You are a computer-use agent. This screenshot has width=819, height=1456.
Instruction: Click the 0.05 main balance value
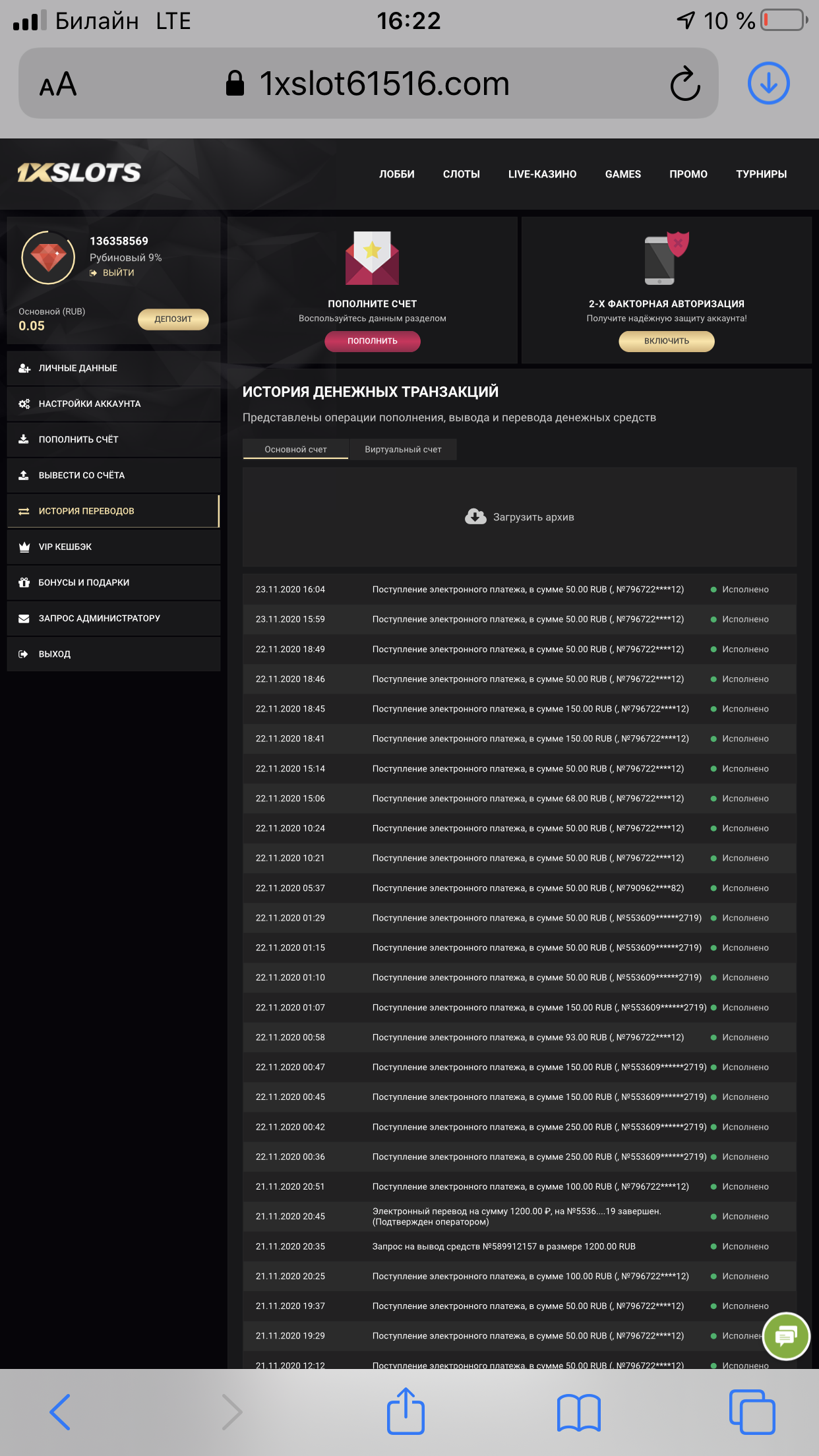point(32,326)
